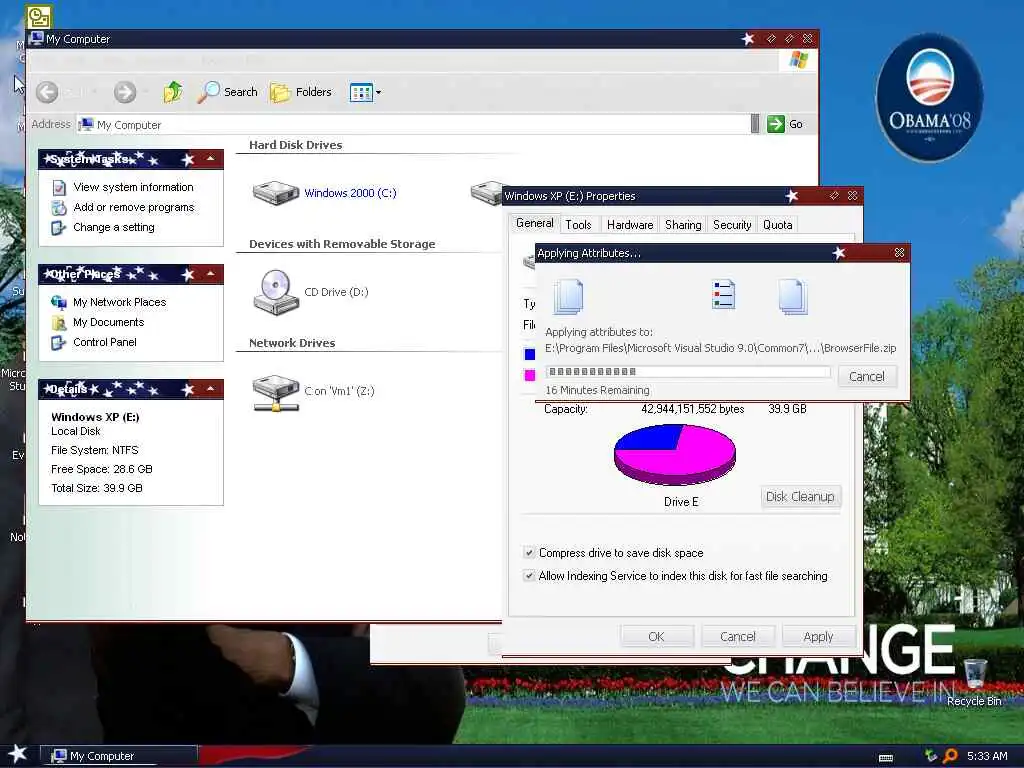The image size is (1024, 768).
Task: Click the View system information icon
Action: point(59,187)
